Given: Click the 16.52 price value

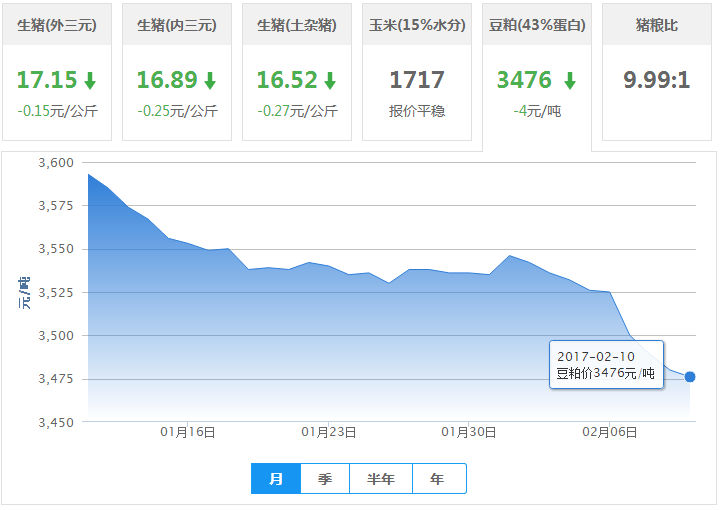Looking at the screenshot, I should (287, 80).
